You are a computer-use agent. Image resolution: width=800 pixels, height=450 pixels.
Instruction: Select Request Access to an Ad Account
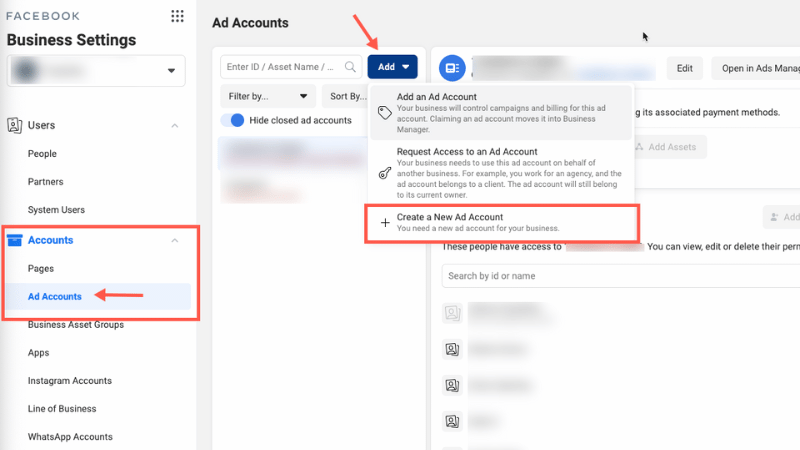click(501, 173)
